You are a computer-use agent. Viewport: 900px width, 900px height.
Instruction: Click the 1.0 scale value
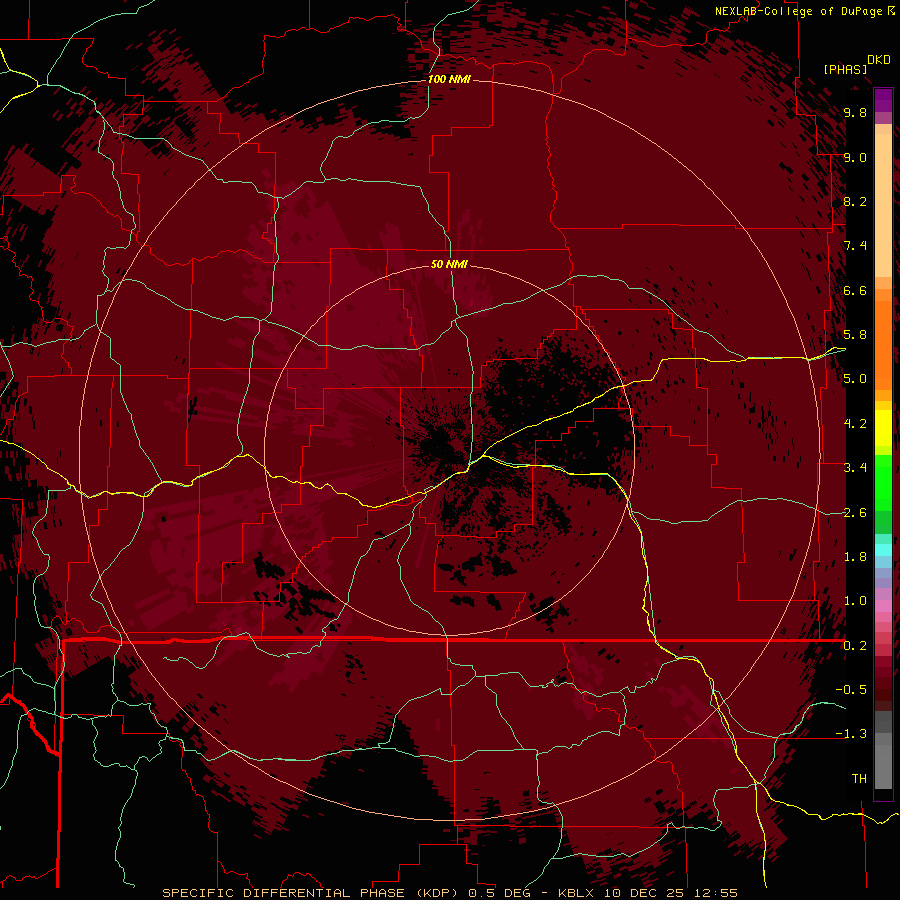pyautogui.click(x=855, y=601)
